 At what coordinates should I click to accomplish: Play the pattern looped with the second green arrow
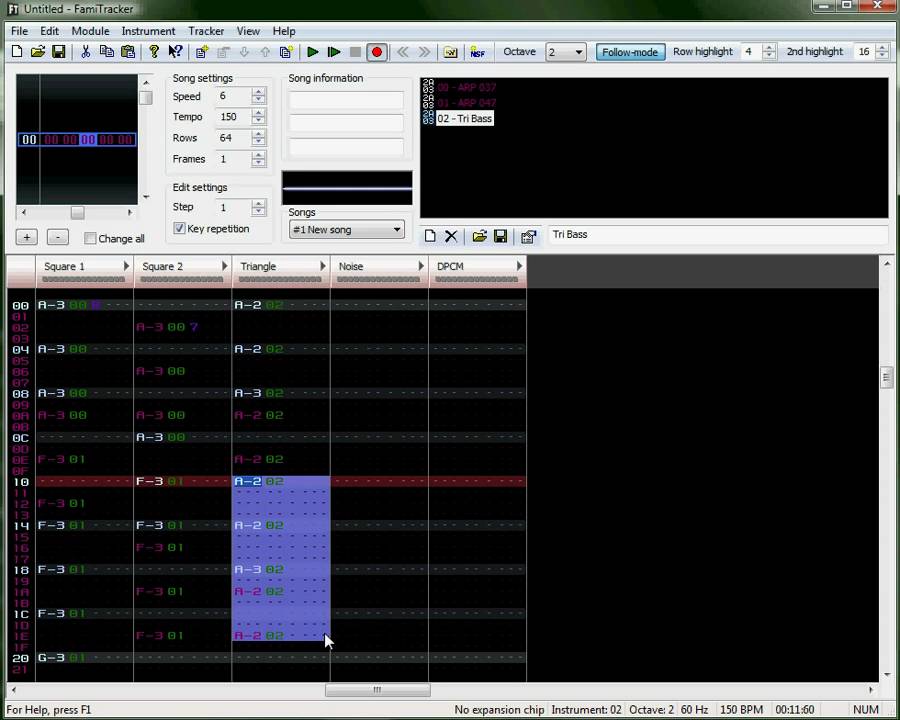(x=333, y=52)
